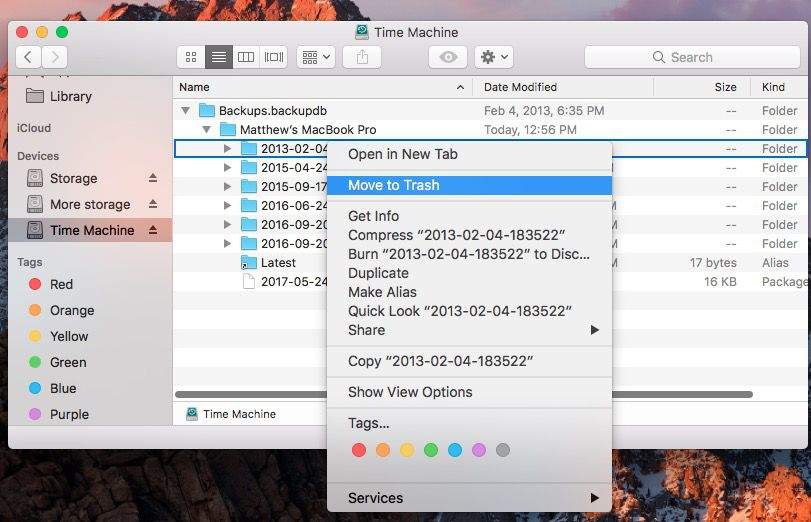Expand the 2015-04-24 backup folder
The image size is (811, 522).
227,168
